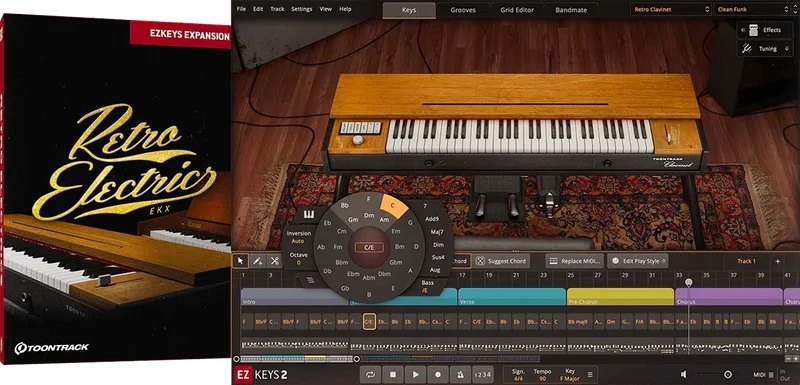Image resolution: width=800 pixels, height=385 pixels.
Task: Switch to the Grooves tab
Action: tap(463, 10)
